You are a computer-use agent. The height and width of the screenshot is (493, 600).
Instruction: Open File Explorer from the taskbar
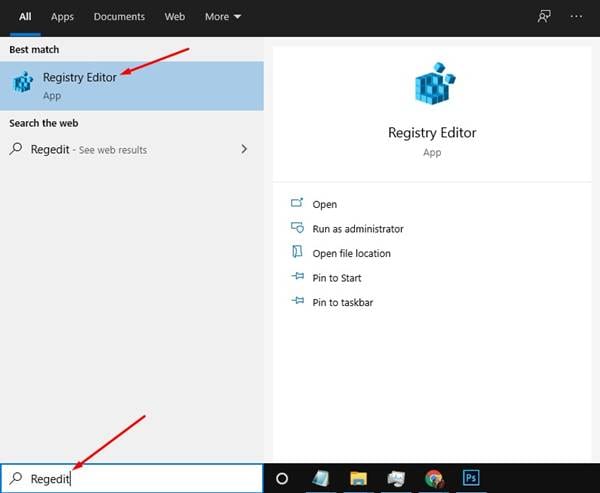[359, 478]
